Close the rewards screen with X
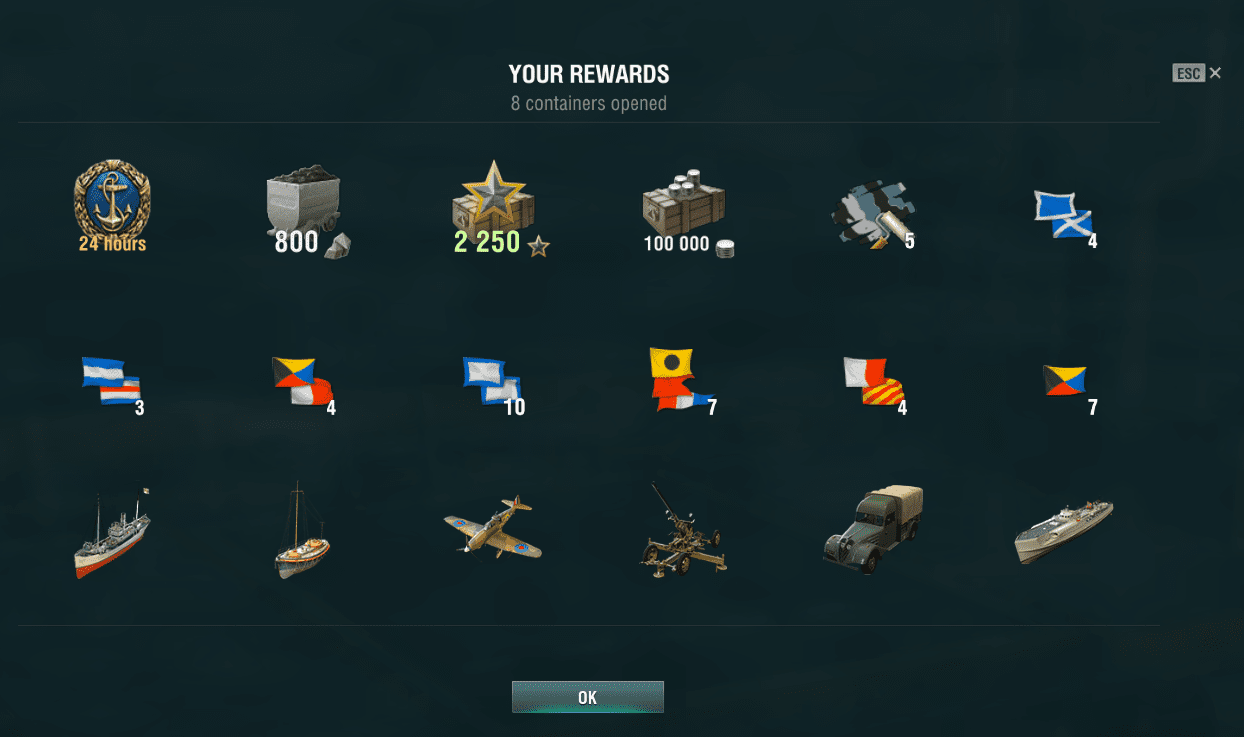 point(1215,73)
